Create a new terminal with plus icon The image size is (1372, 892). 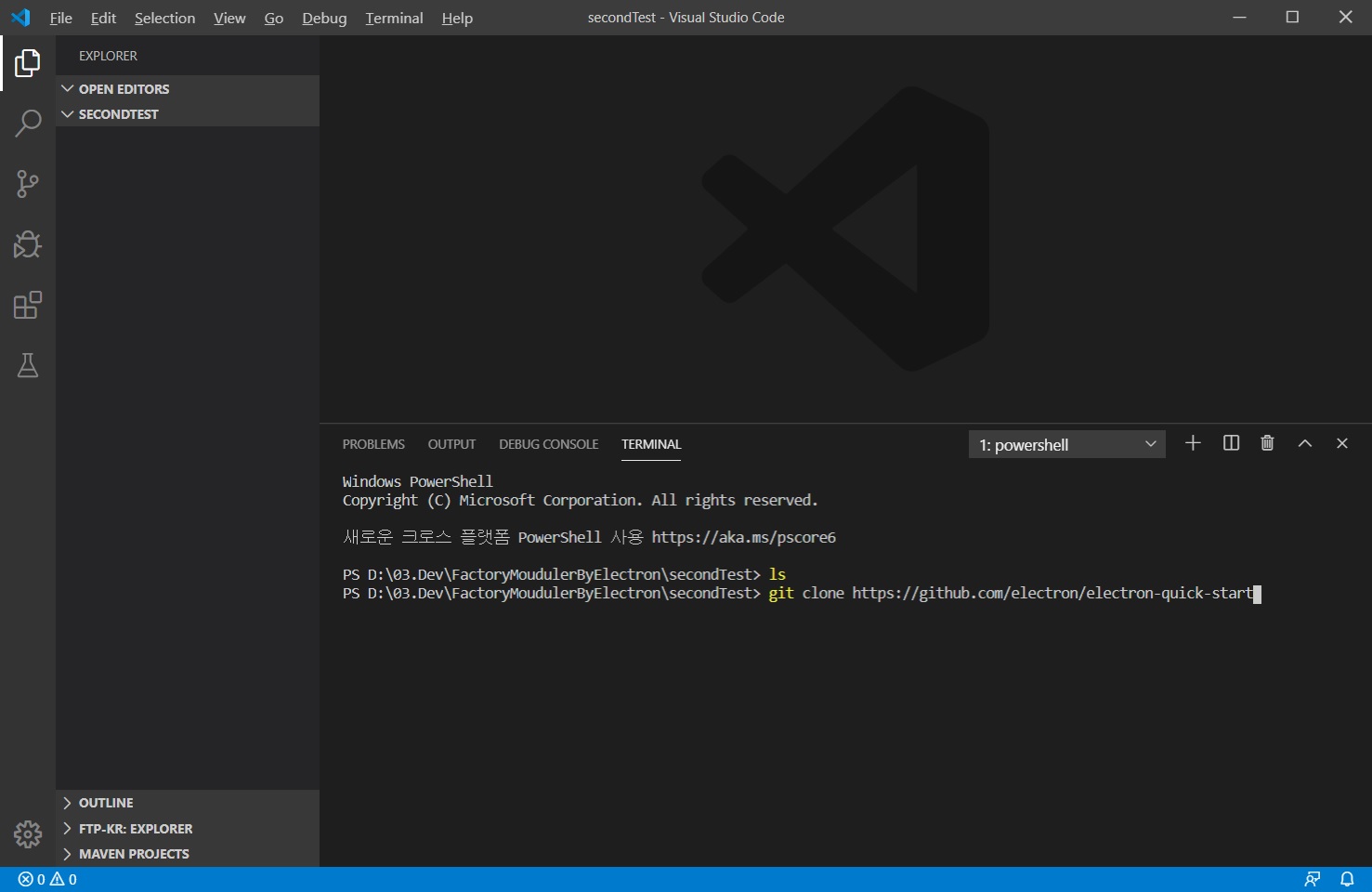coord(1193,443)
